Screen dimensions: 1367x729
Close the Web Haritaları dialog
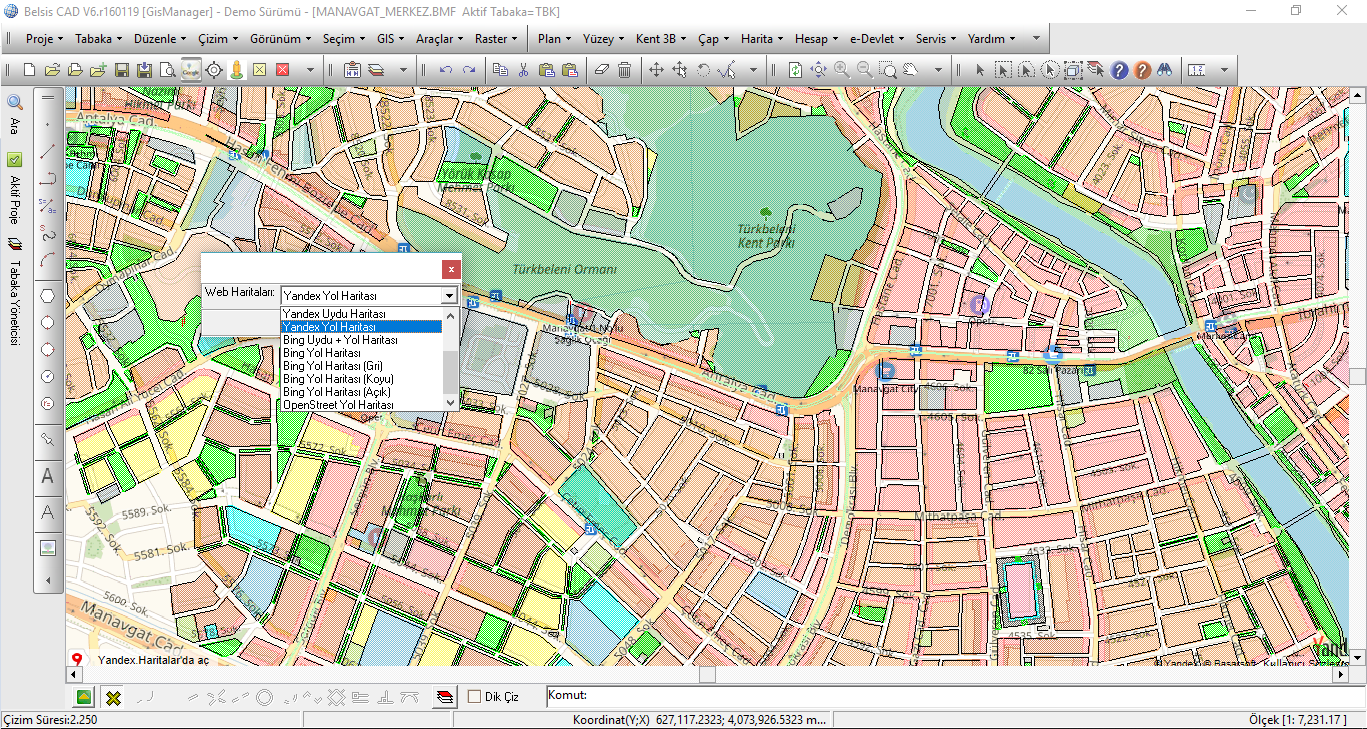click(x=452, y=269)
